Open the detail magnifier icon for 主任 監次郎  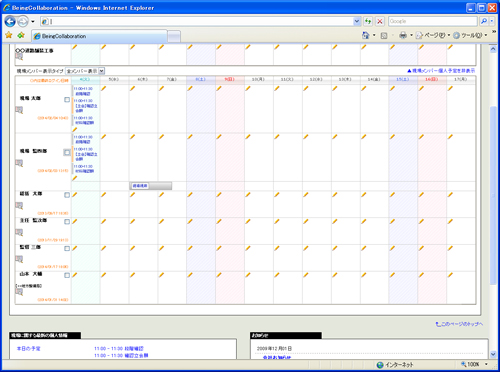click(19, 232)
